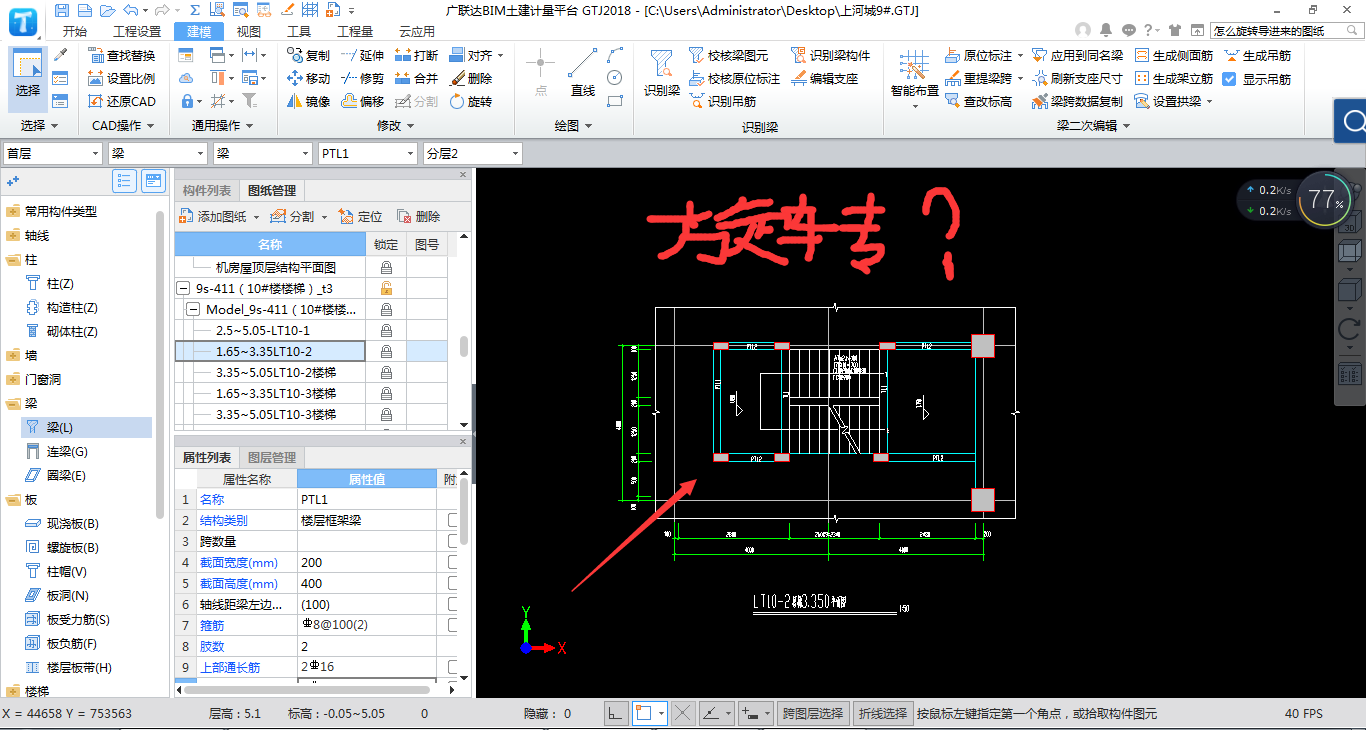
Task: Click 查改标高 (Check and modify elevation)
Action: (978, 101)
